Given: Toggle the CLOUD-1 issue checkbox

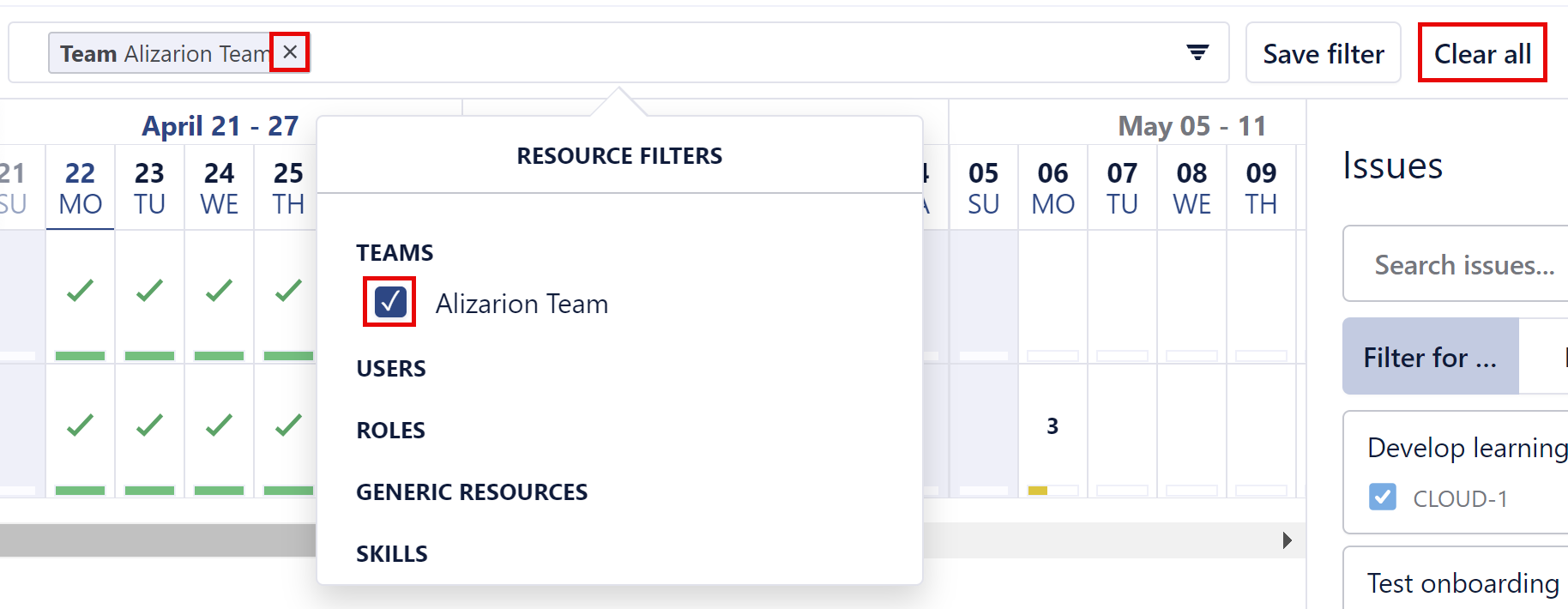Looking at the screenshot, I should tap(1382, 497).
